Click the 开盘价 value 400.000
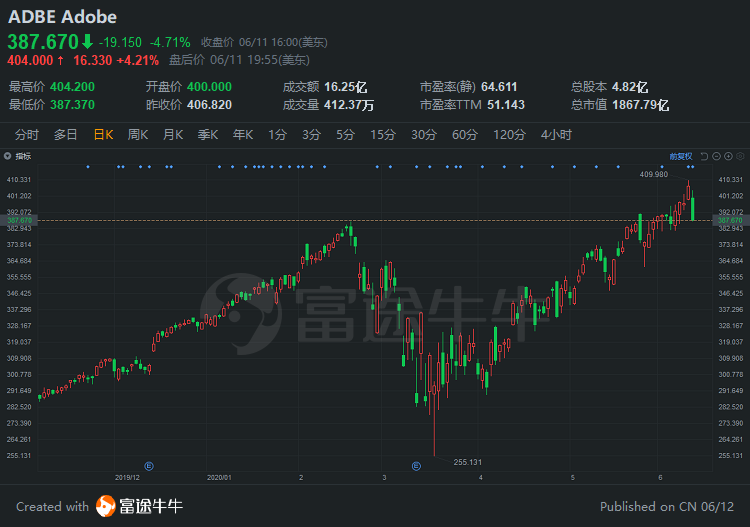The width and height of the screenshot is (750, 527). 210,87
